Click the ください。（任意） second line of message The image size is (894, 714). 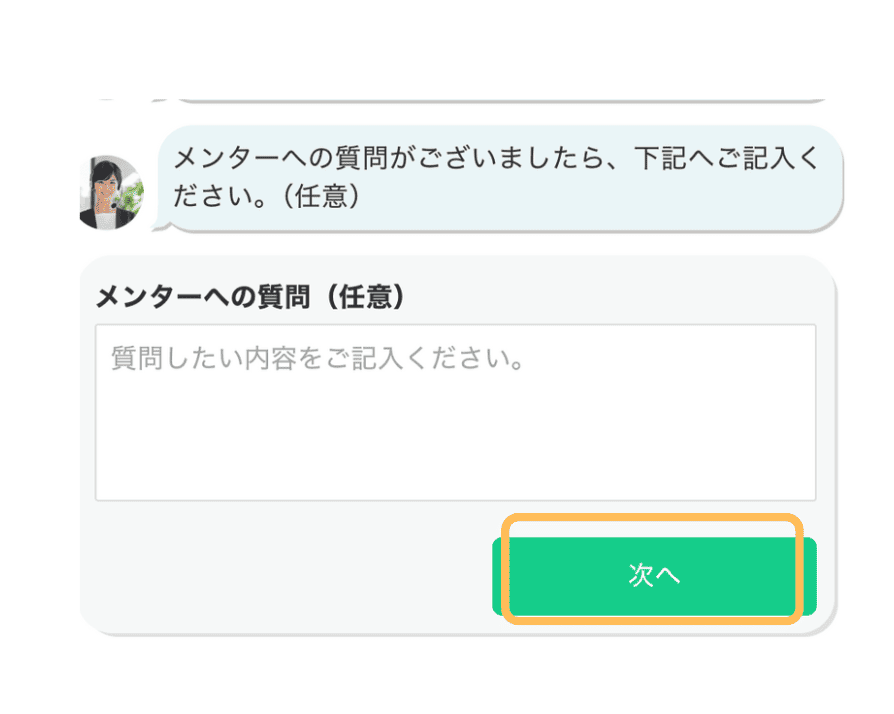[x=266, y=197]
